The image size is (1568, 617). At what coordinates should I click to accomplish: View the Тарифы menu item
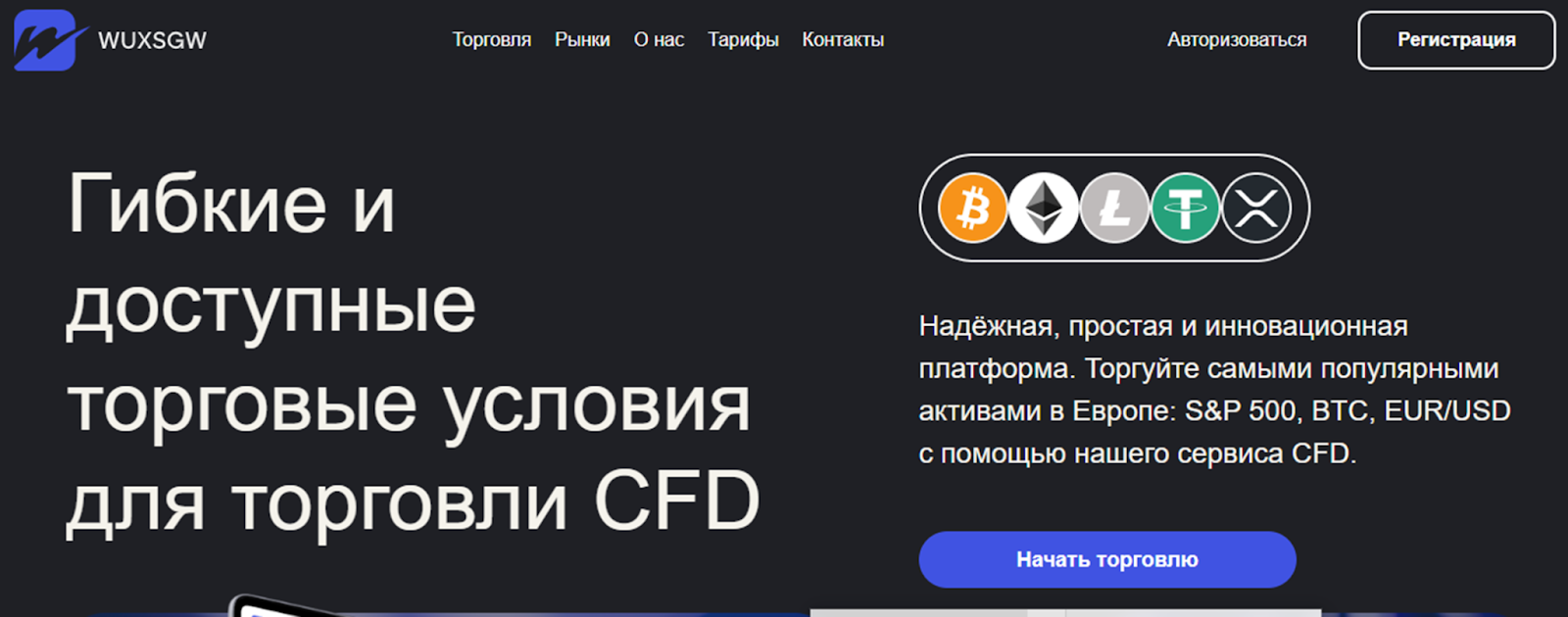click(x=743, y=40)
